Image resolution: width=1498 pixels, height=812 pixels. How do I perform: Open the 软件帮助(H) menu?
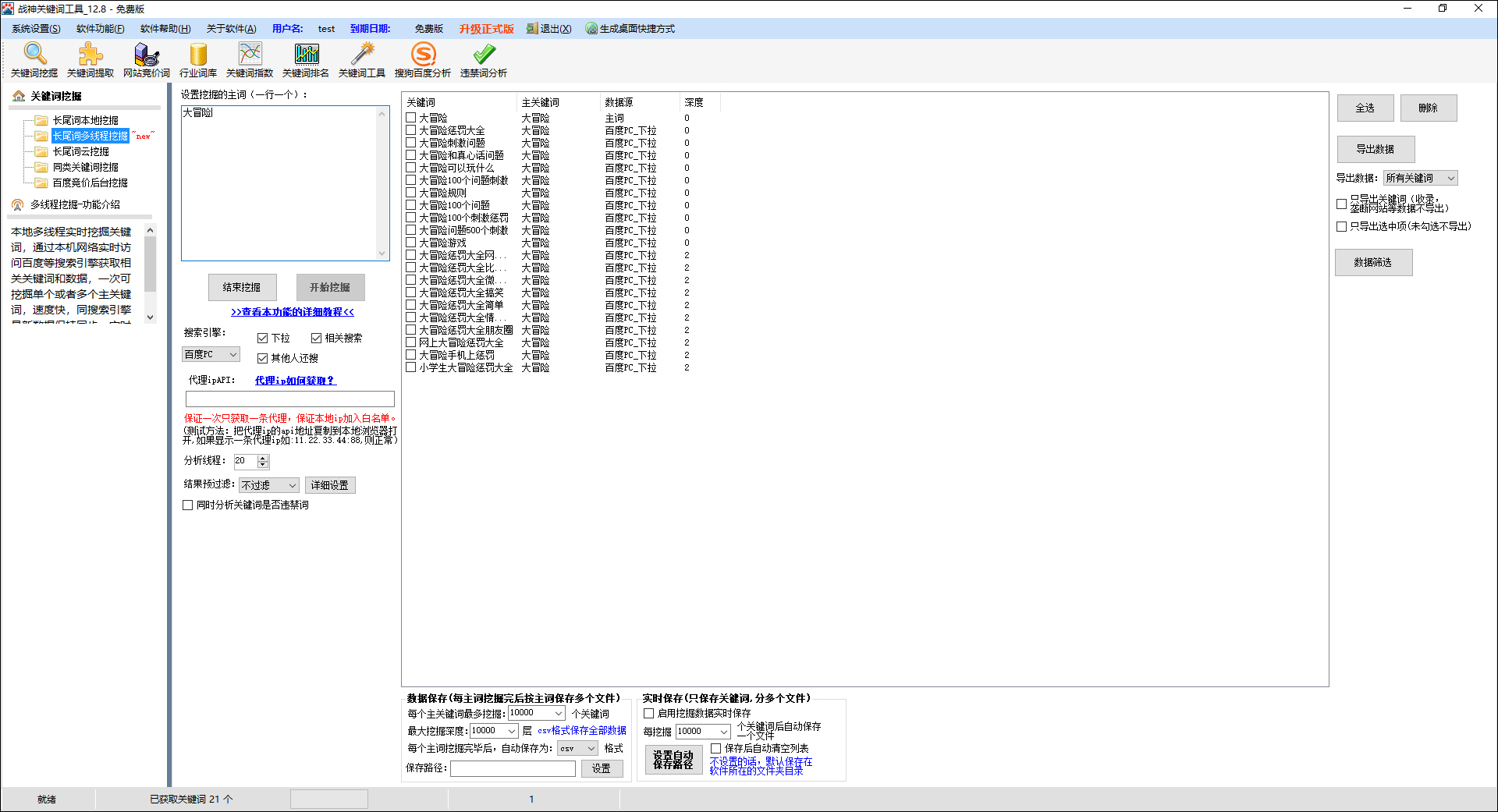point(165,29)
